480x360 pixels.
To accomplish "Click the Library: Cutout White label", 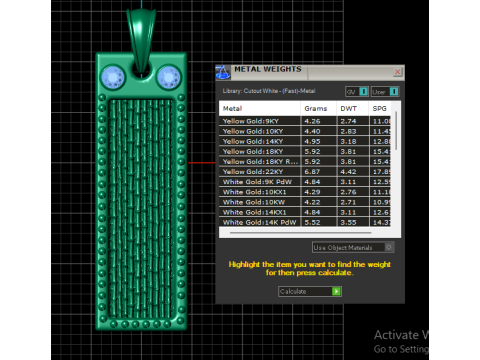I will tap(269, 91).
